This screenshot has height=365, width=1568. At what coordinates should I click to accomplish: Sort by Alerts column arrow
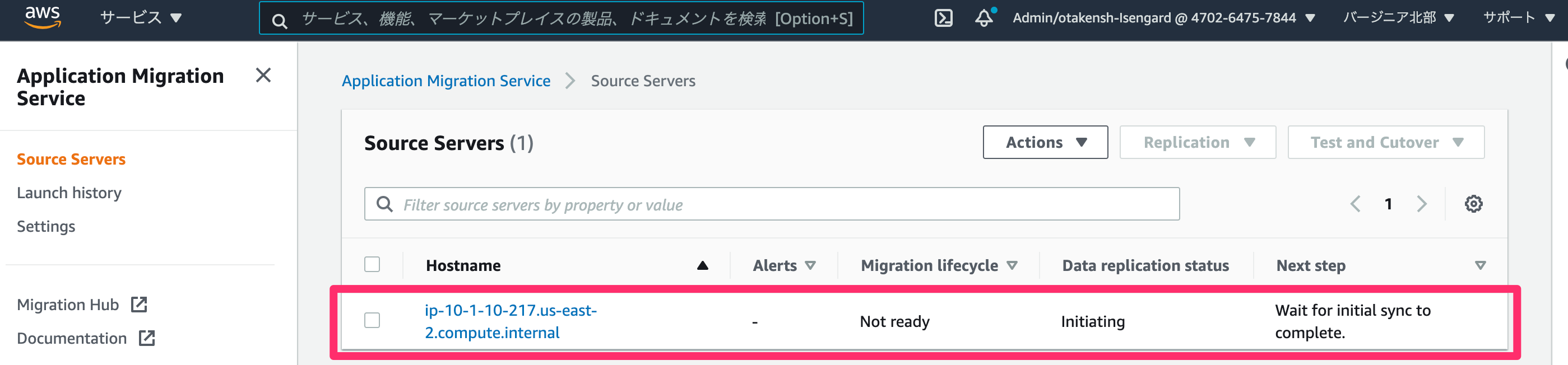pyautogui.click(x=810, y=265)
